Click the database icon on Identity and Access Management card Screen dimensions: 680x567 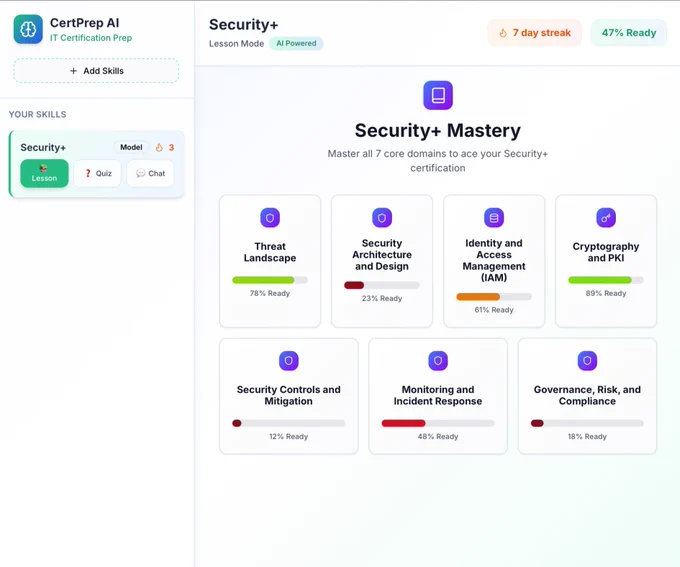494,218
